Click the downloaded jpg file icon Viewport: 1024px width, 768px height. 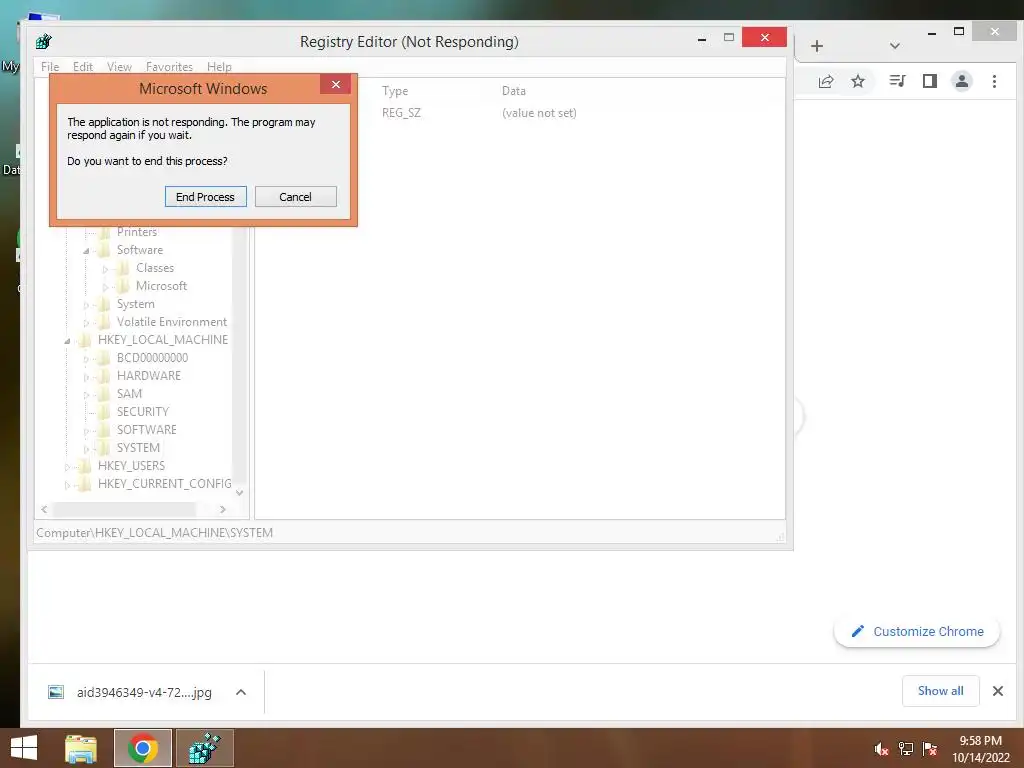[56, 692]
